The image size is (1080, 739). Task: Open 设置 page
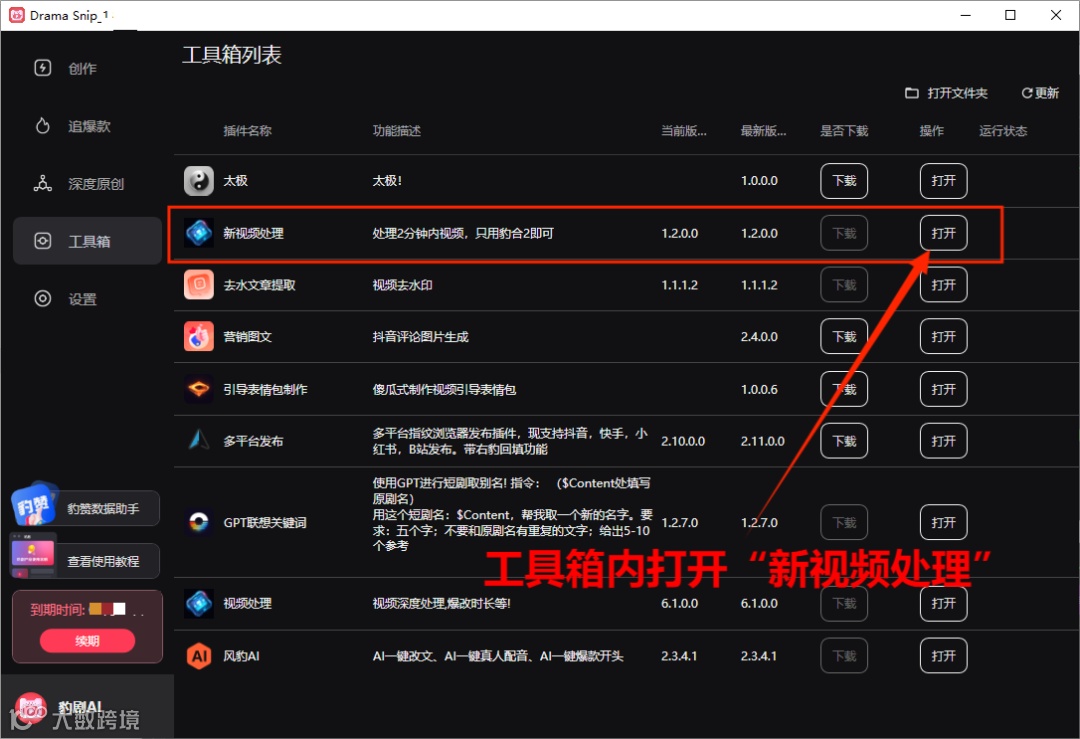(87, 298)
